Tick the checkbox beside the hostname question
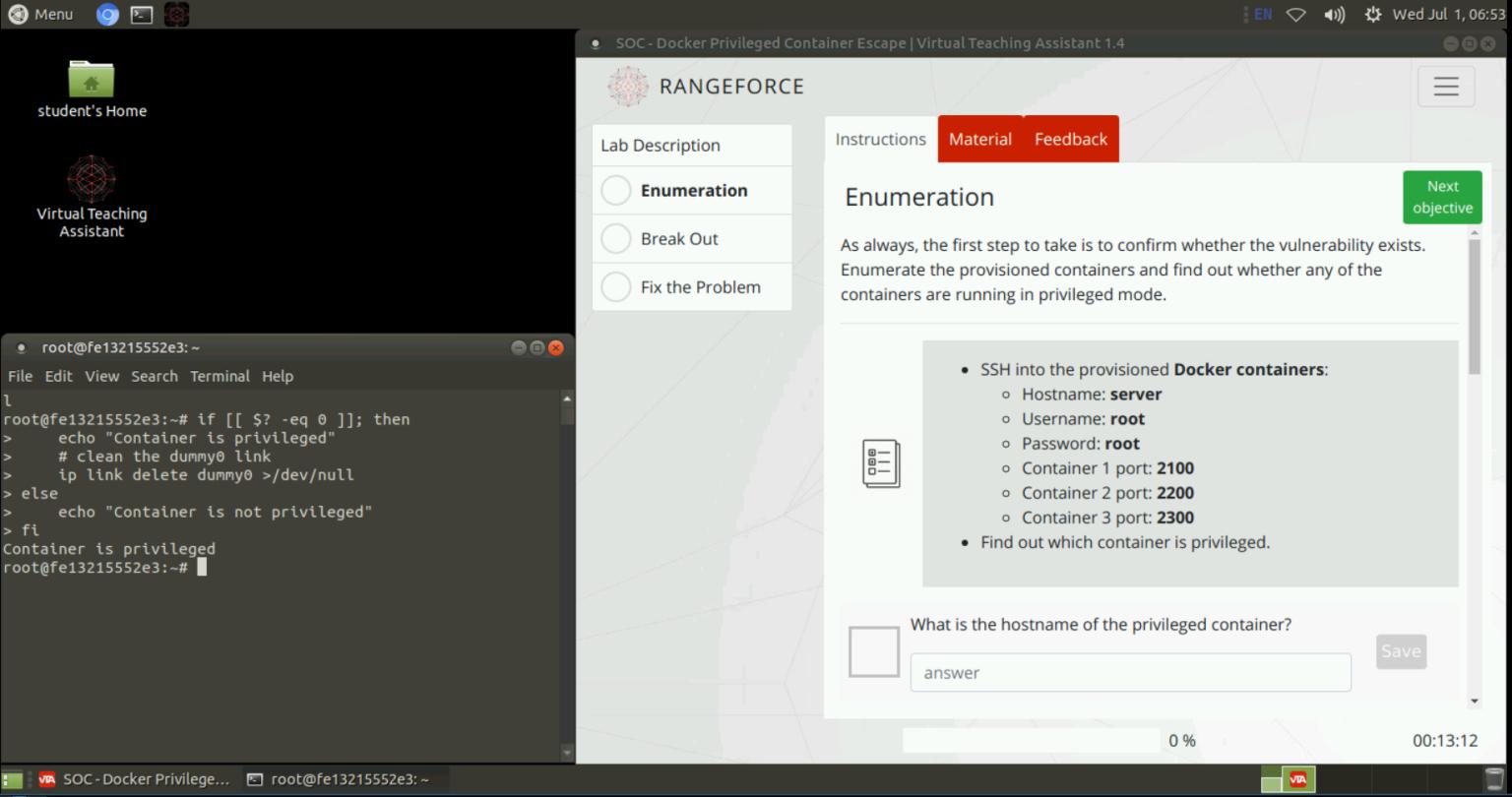The width and height of the screenshot is (1512, 797). tap(874, 651)
